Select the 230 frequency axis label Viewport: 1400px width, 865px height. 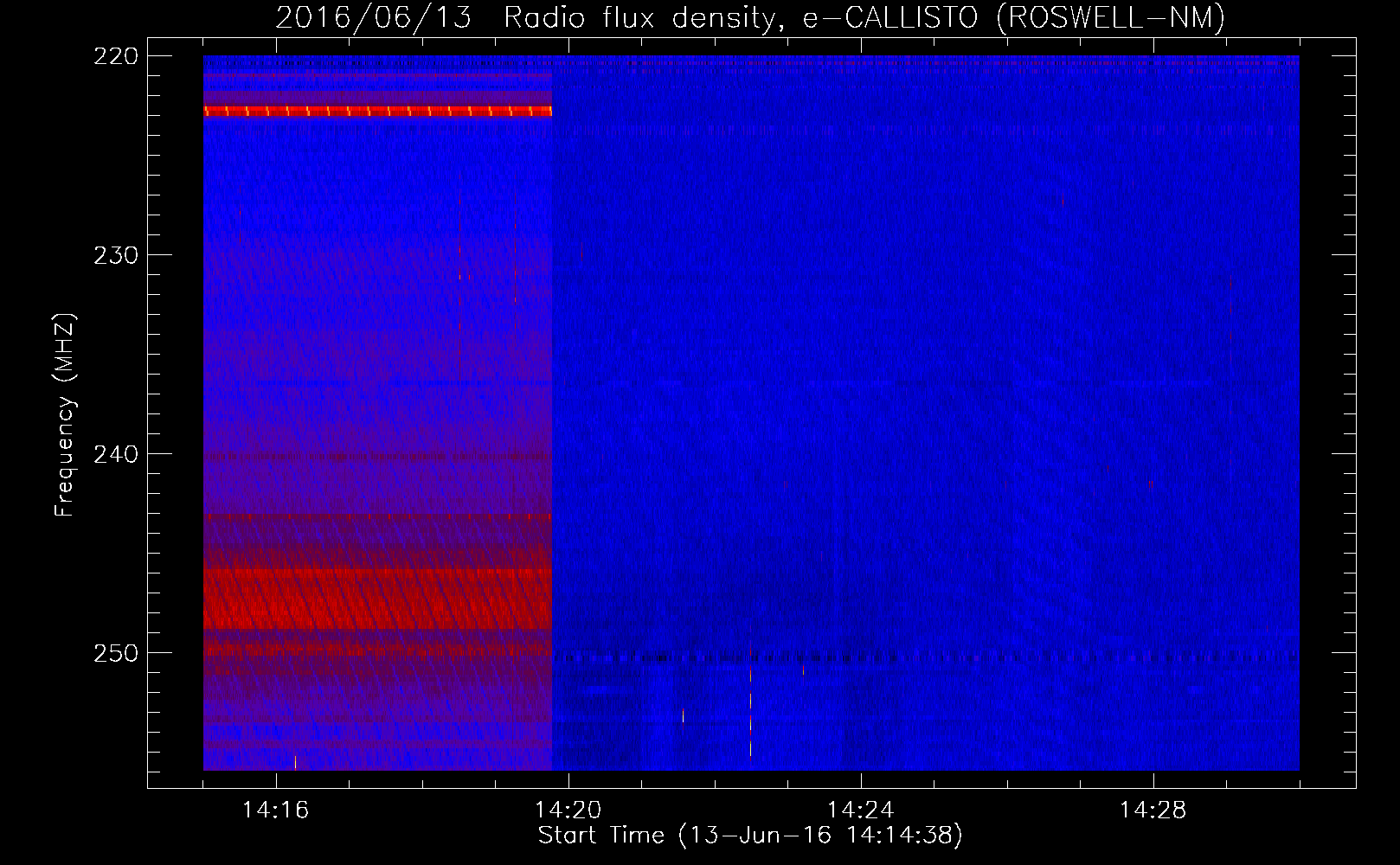pos(116,255)
